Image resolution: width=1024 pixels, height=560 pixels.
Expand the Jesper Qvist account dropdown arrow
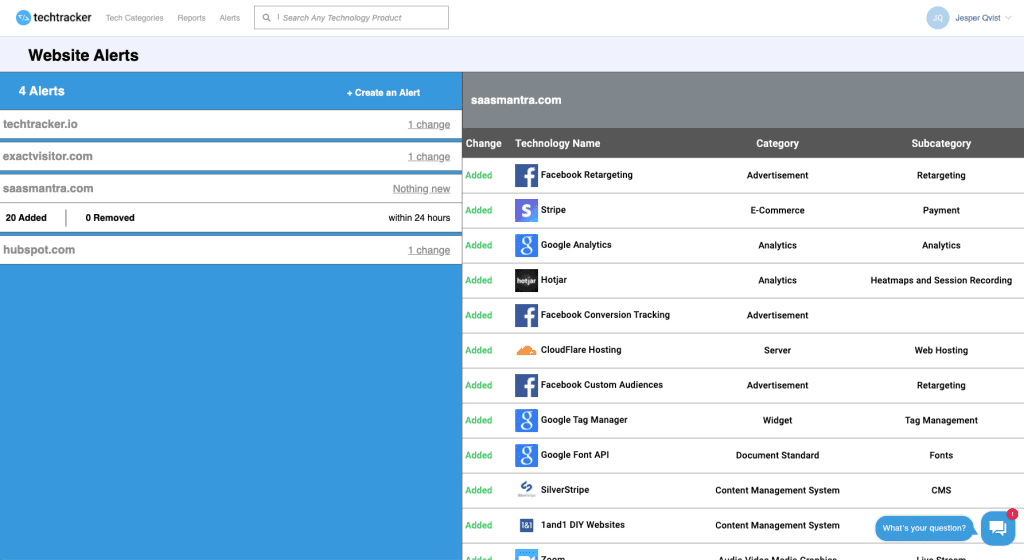tap(1008, 18)
